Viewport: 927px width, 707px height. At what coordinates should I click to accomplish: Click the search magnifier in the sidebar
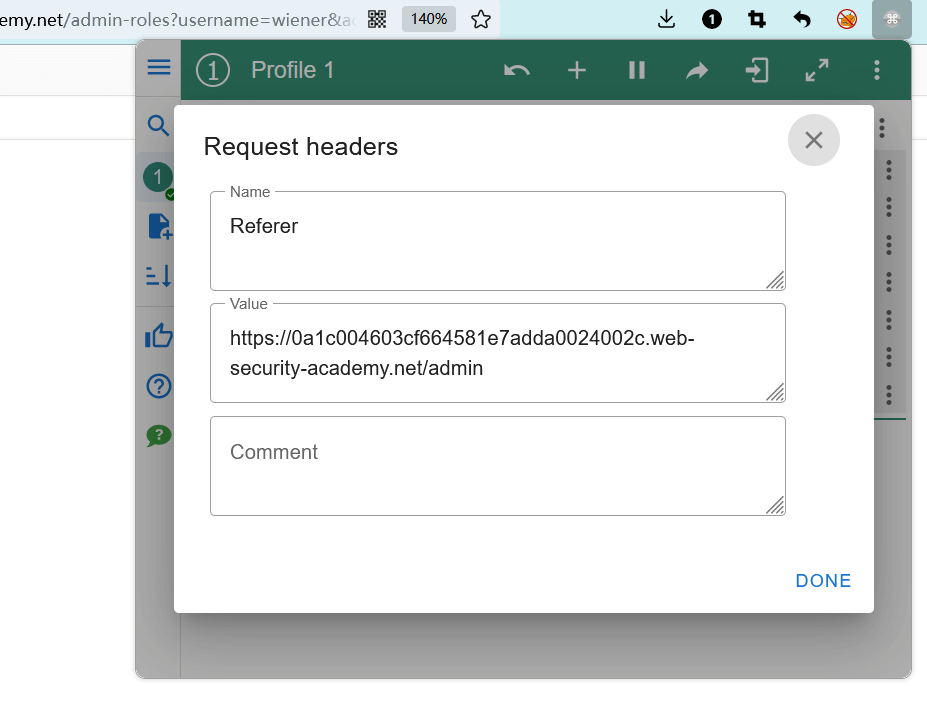click(x=158, y=125)
